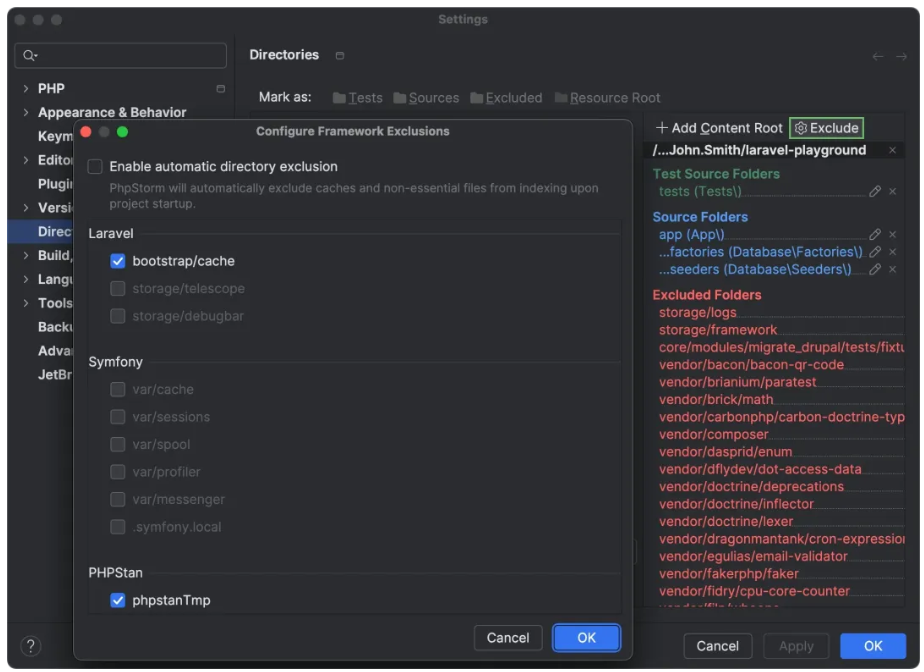
Task: Uncheck the phpstanTmp exclusion
Action: click(x=118, y=601)
